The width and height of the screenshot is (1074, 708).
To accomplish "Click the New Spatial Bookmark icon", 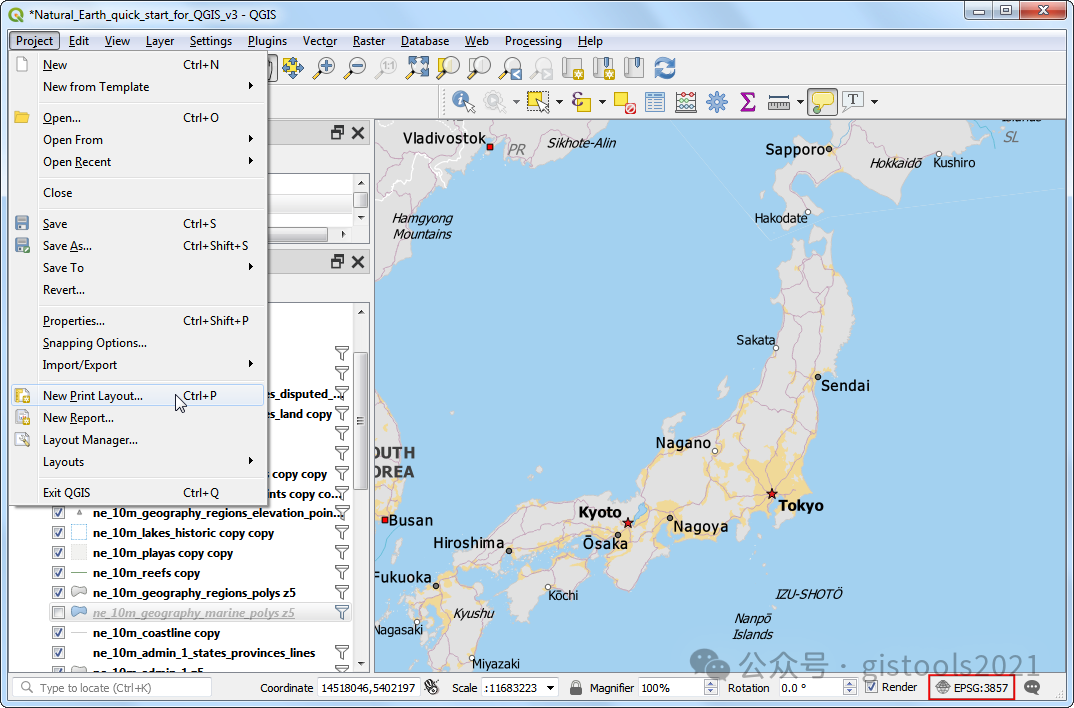I will (x=603, y=68).
